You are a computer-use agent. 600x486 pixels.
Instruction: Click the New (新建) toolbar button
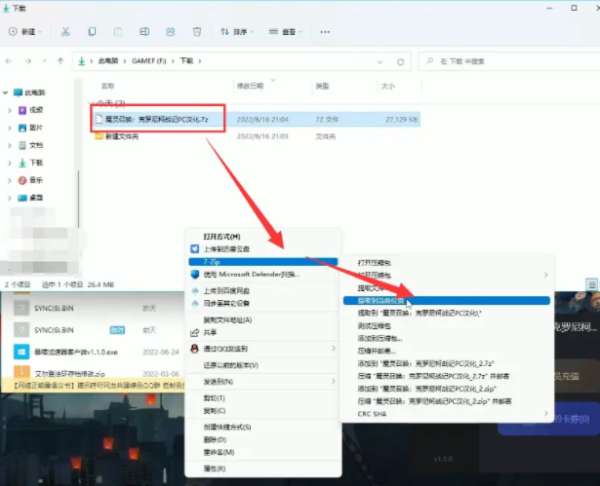25,32
